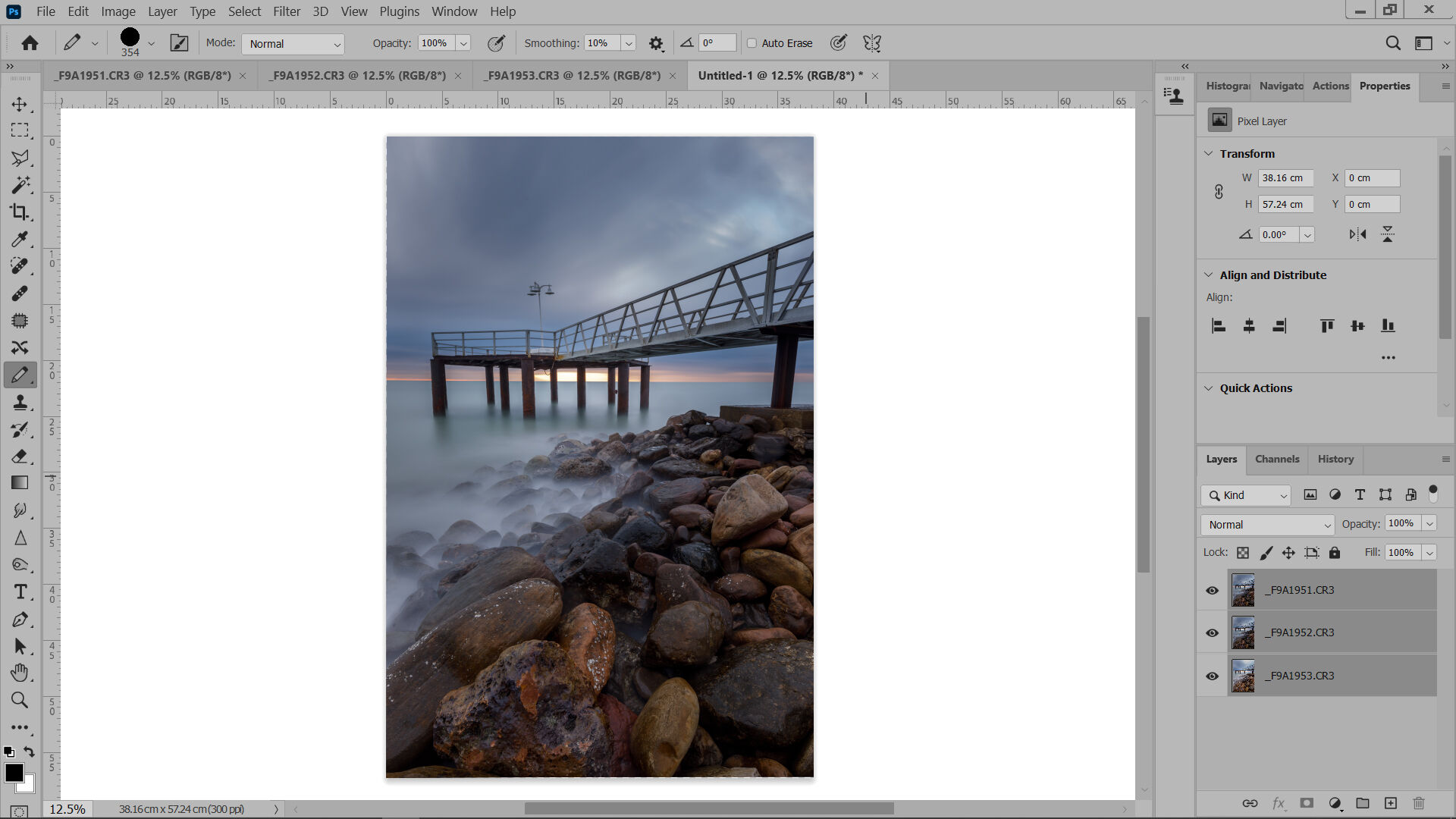Open the Image menu
This screenshot has width=1456, height=819.
tap(118, 11)
